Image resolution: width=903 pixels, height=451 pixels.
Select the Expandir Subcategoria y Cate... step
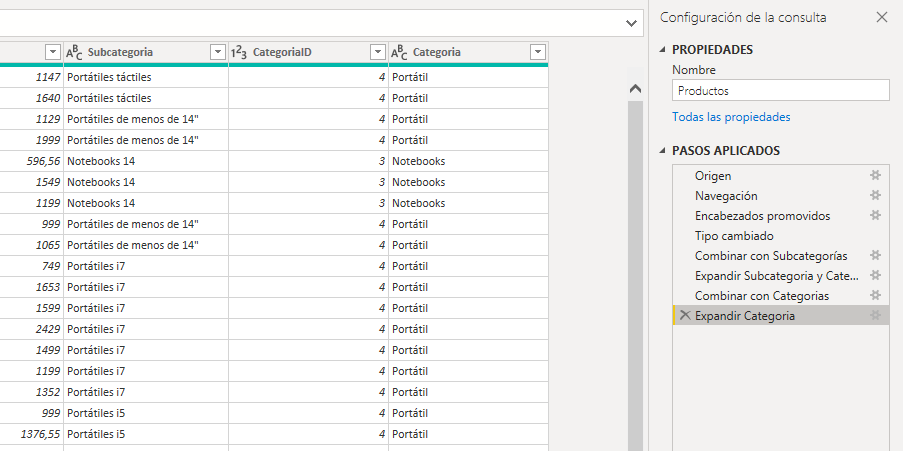[x=776, y=276]
